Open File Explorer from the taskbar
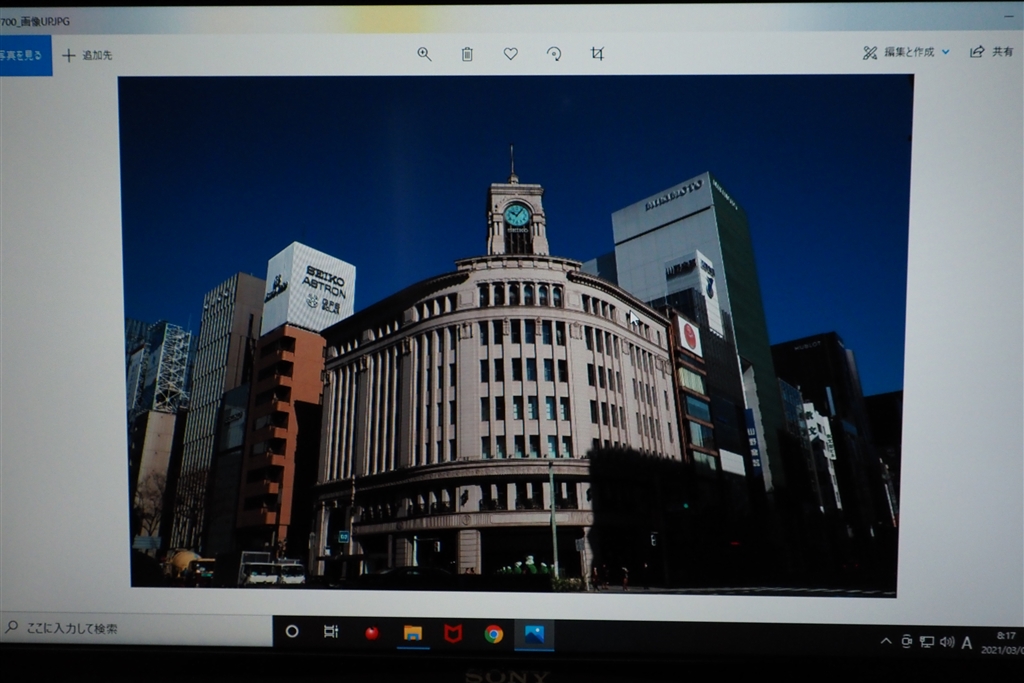Viewport: 1024px width, 683px height. [413, 633]
